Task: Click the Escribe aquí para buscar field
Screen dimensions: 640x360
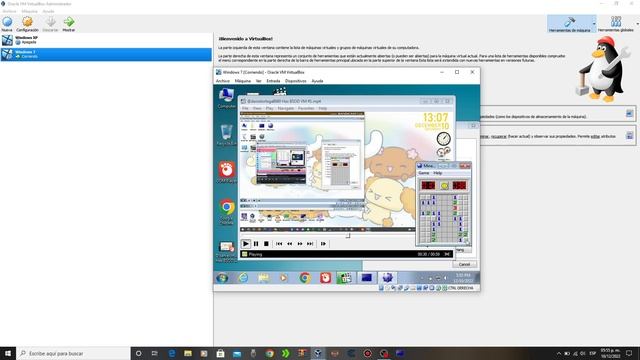Action: coord(73,353)
